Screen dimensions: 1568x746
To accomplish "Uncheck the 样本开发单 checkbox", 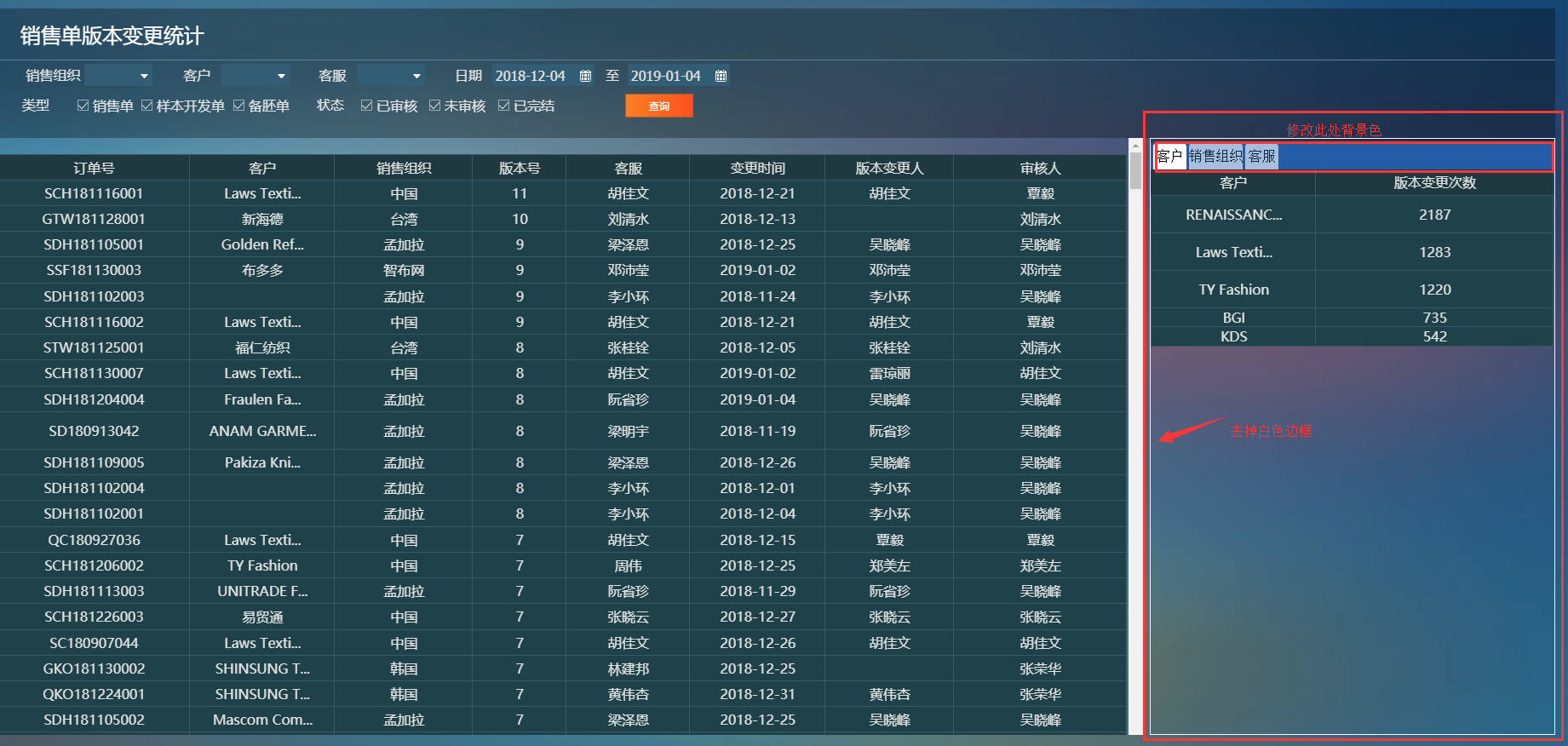I will coord(147,106).
